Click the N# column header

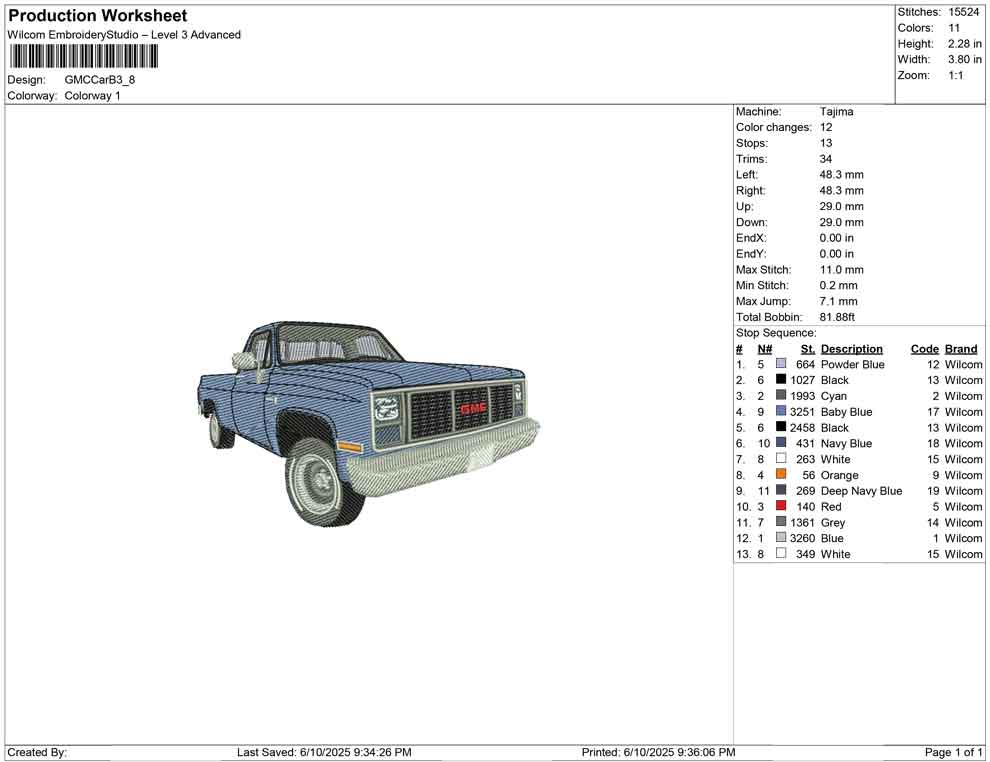point(764,349)
